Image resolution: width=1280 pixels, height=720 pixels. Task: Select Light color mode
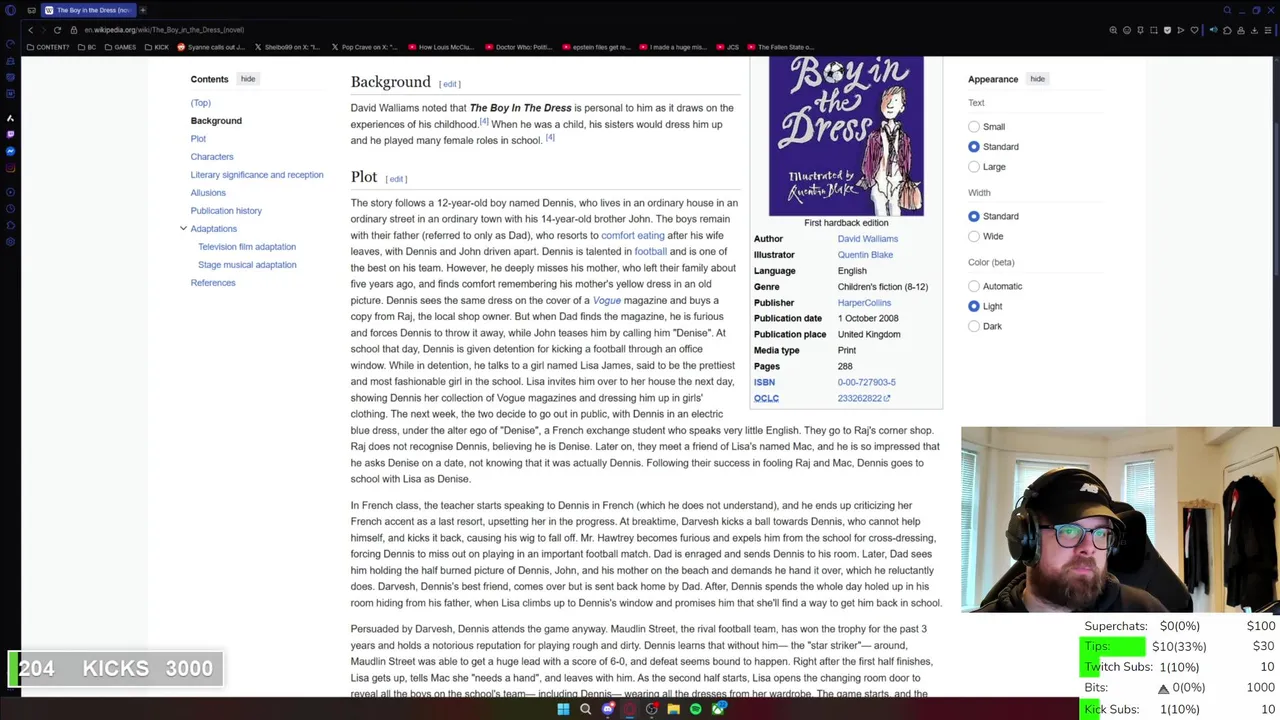(974, 306)
